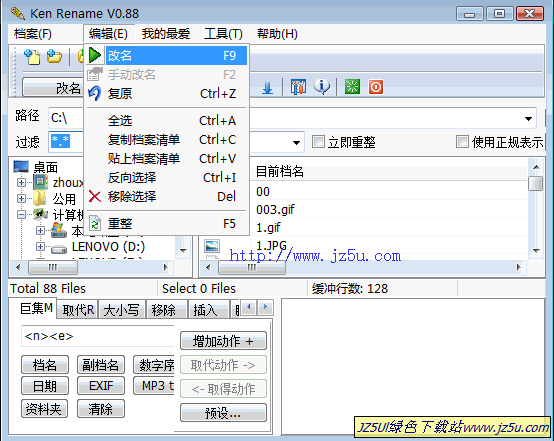Click the 副档名 button

coord(101,365)
